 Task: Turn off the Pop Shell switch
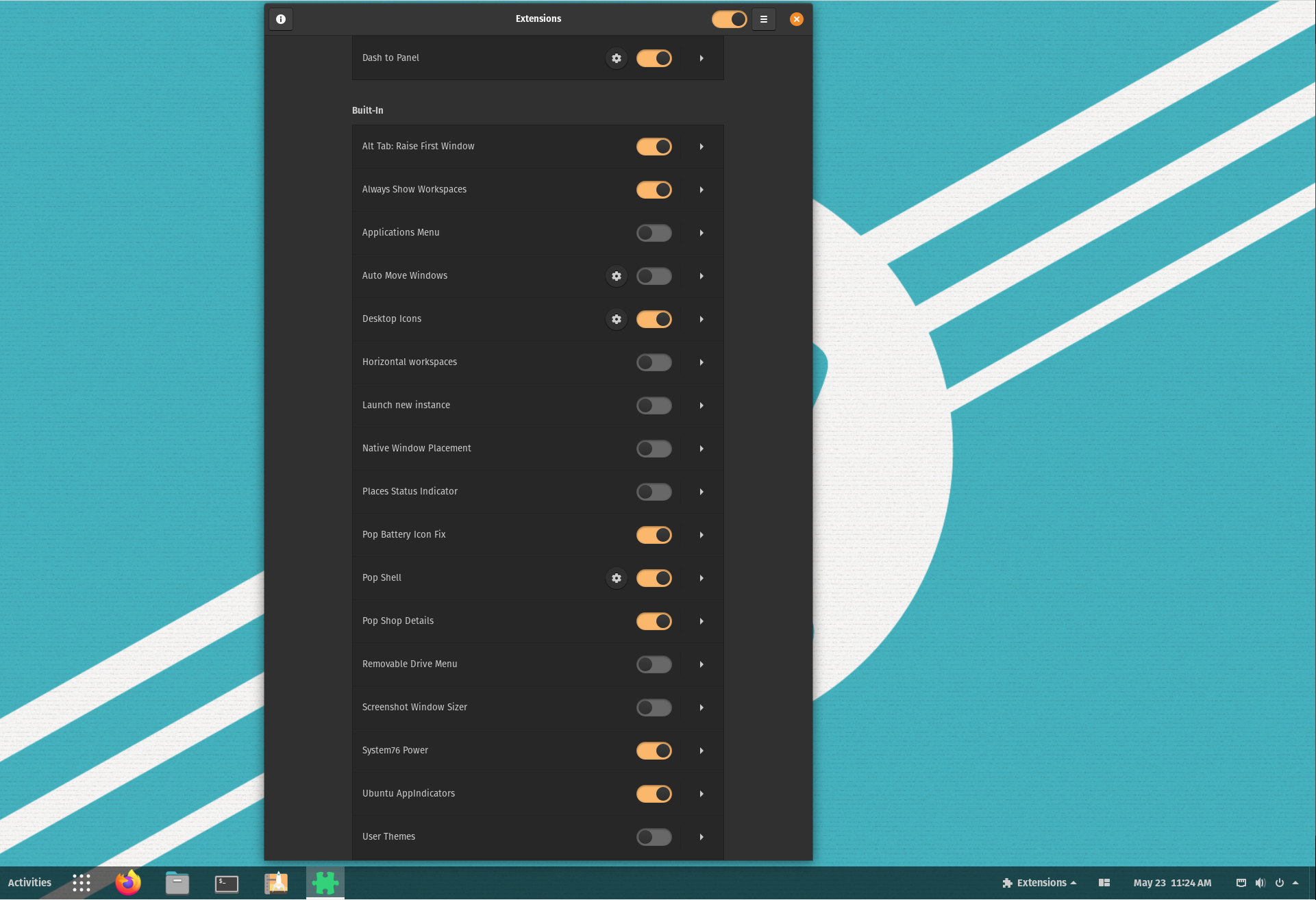[654, 578]
